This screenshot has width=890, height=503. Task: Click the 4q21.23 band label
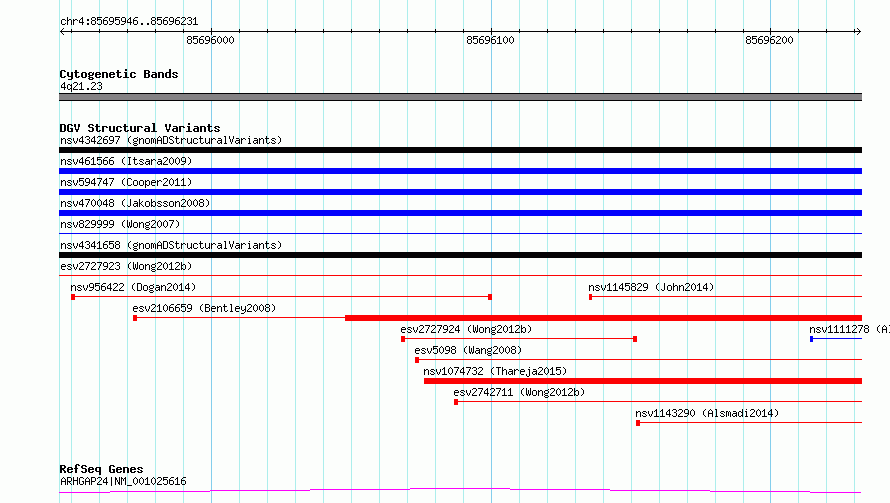click(x=81, y=86)
